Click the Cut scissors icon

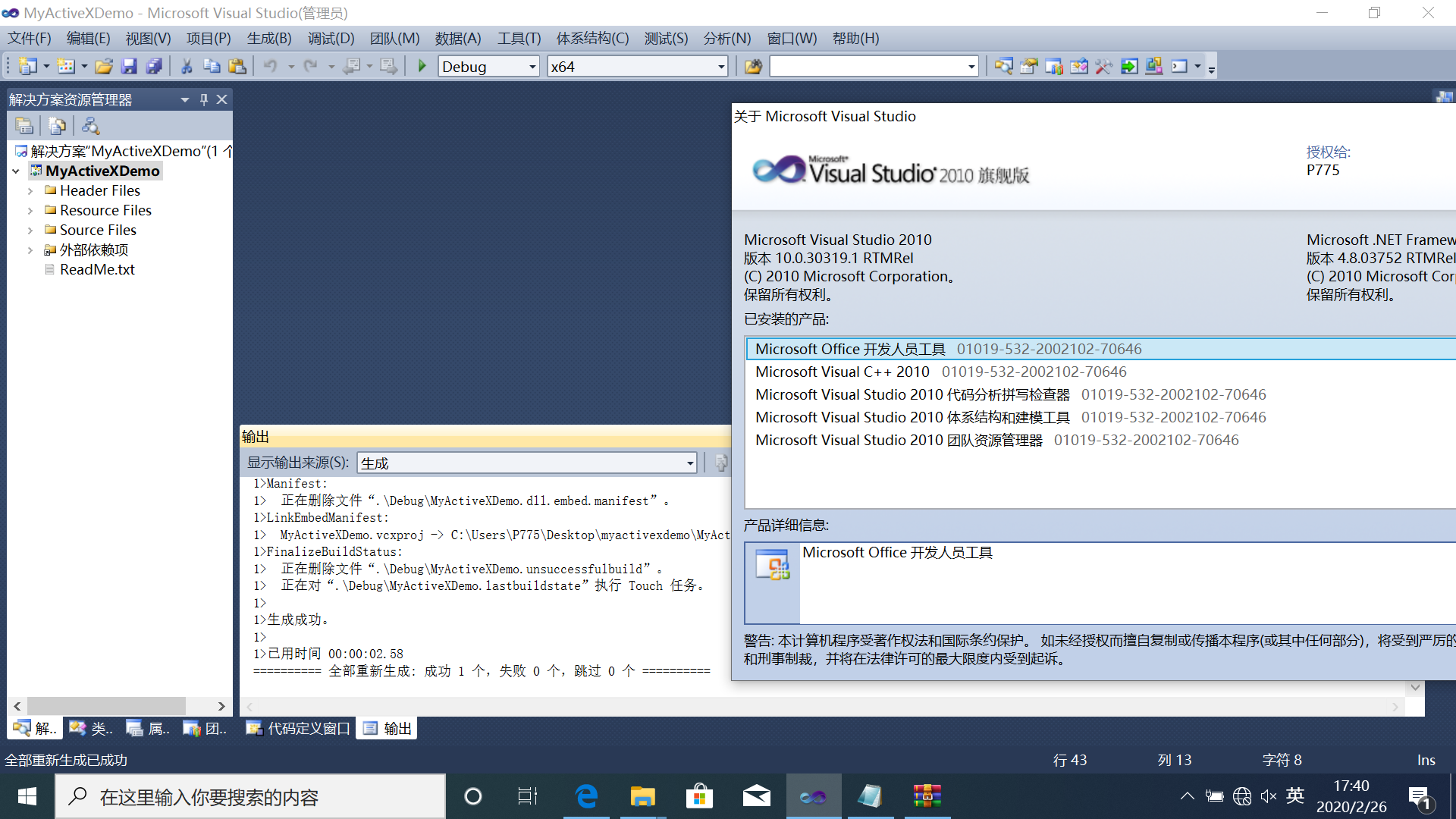[187, 67]
